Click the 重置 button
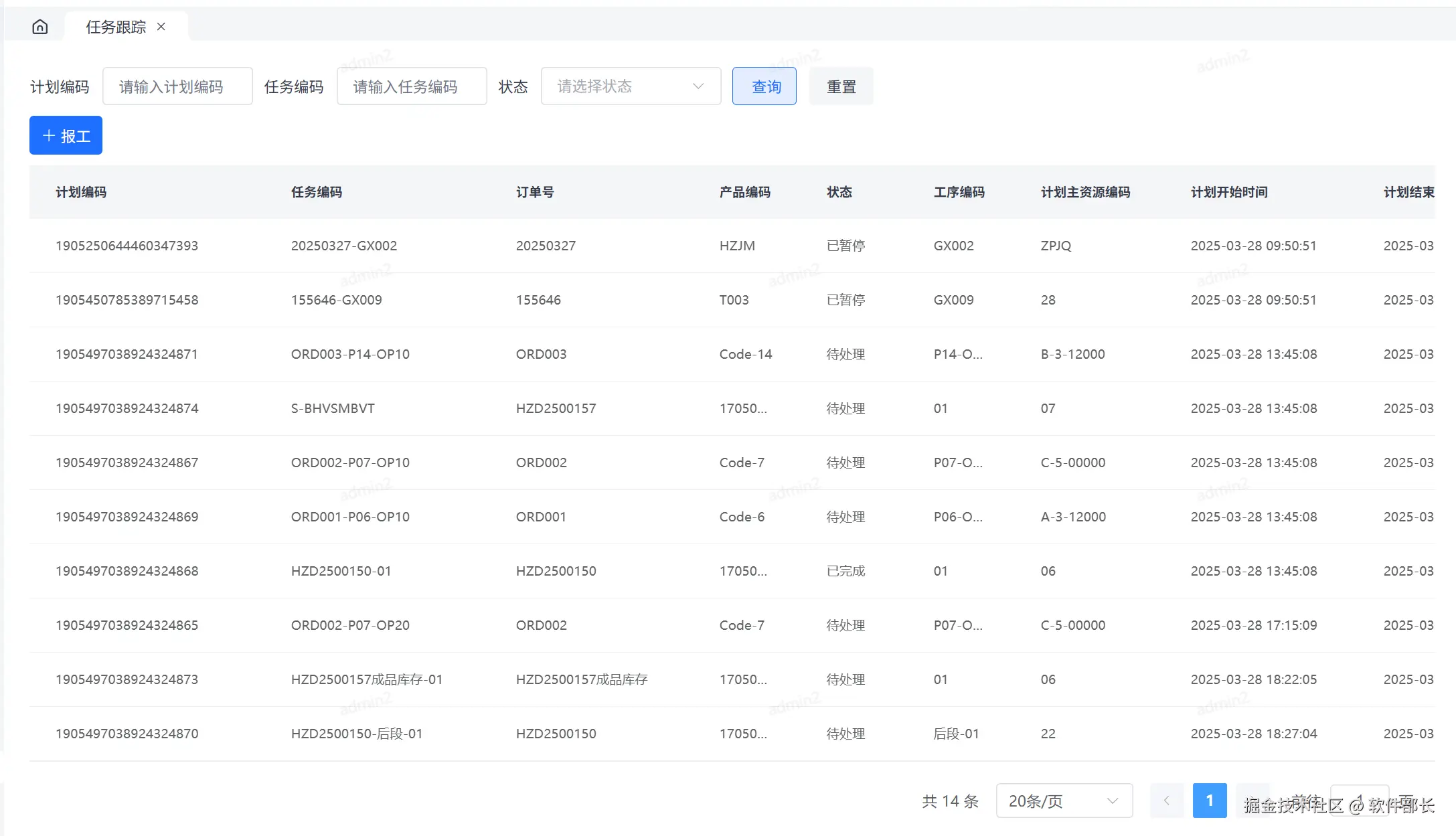1456x836 pixels. click(841, 86)
